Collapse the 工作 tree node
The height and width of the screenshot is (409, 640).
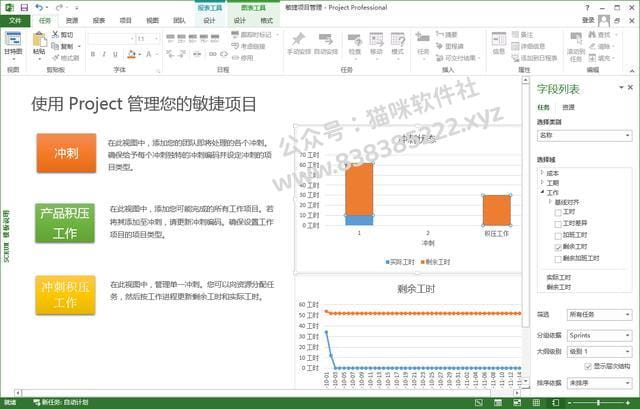pyautogui.click(x=542, y=192)
